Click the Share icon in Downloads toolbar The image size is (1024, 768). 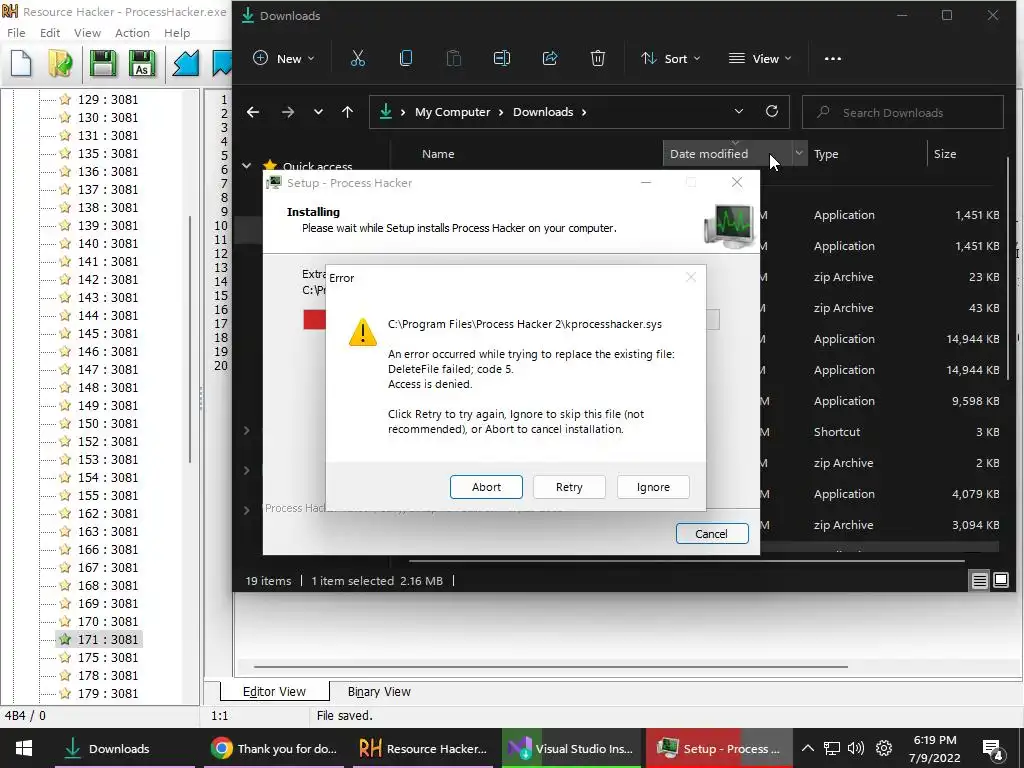coord(550,58)
